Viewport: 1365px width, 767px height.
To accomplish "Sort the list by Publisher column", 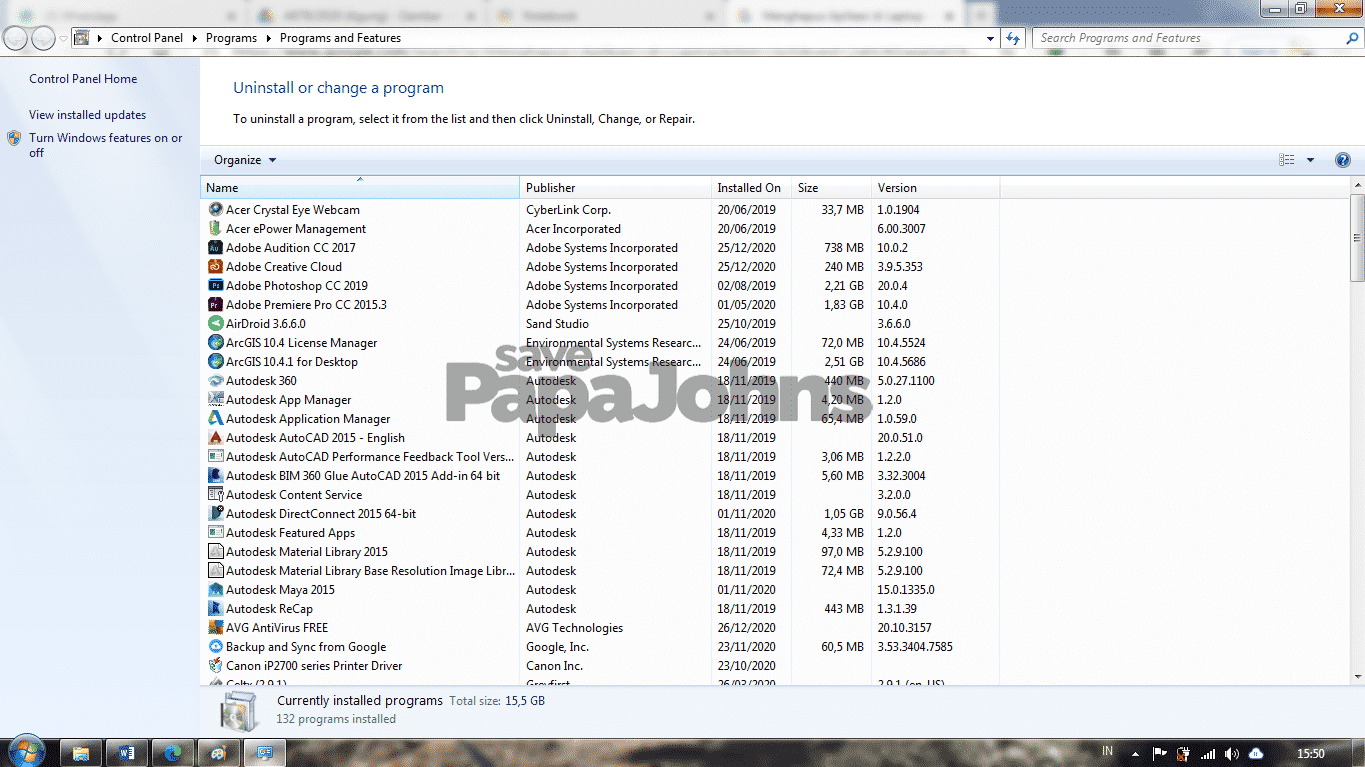I will [x=615, y=188].
